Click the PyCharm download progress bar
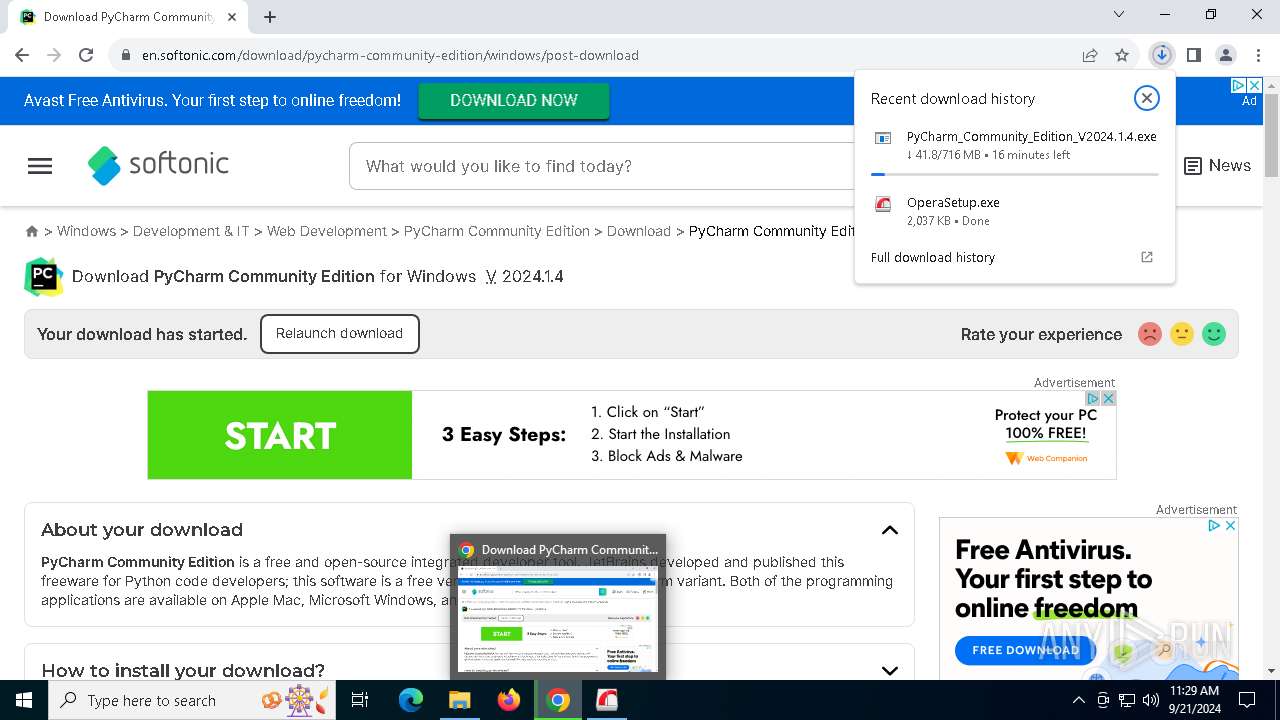 [1014, 174]
